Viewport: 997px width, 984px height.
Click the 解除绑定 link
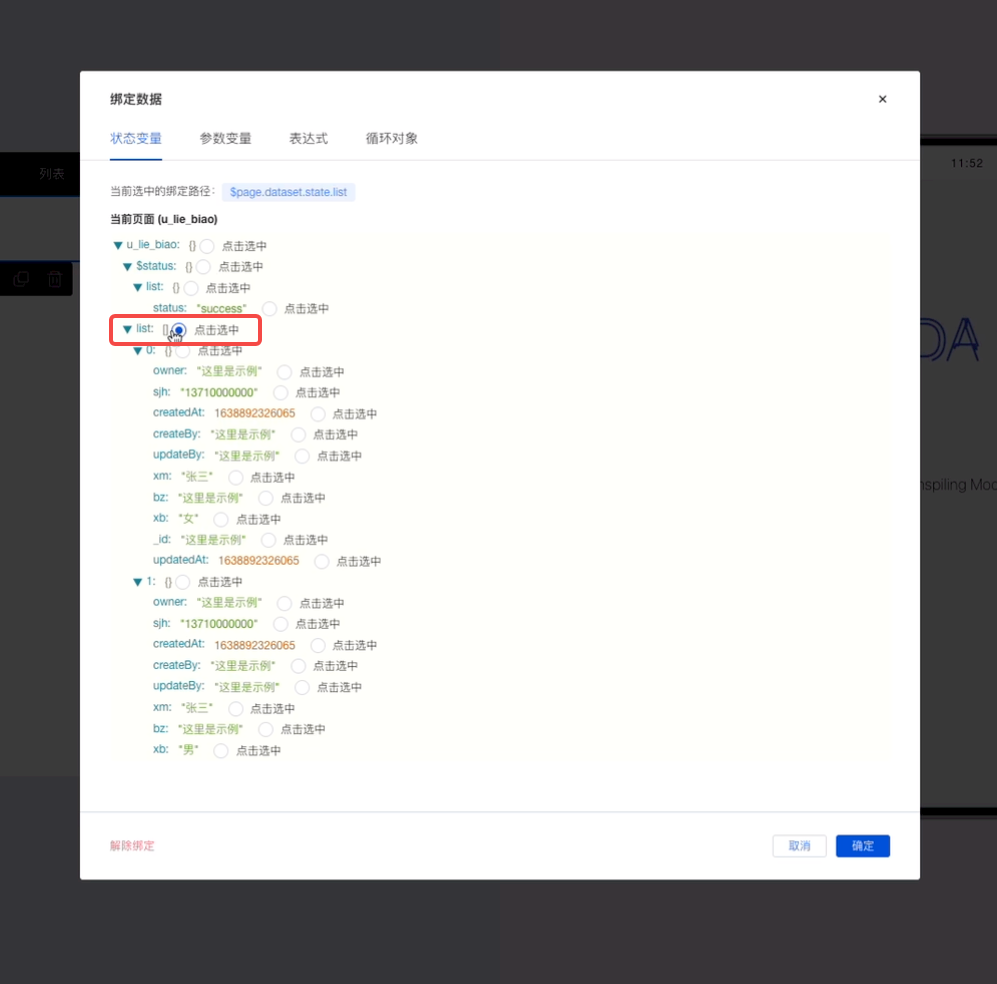pyautogui.click(x=132, y=845)
